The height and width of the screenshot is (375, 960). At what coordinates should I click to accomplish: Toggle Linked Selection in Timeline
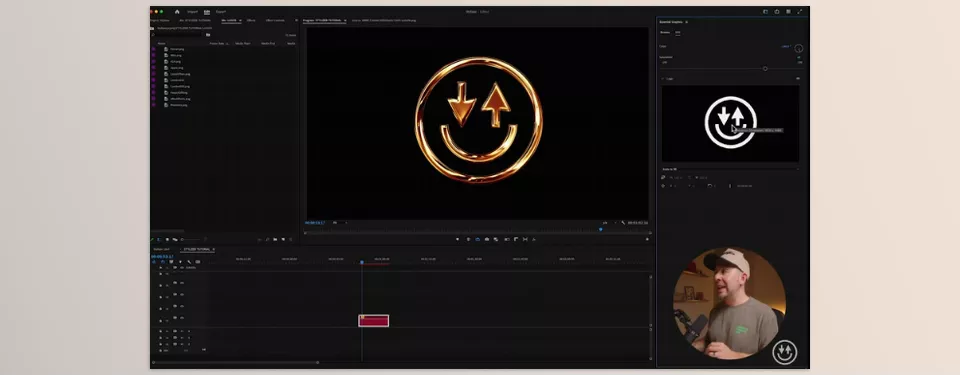click(x=171, y=262)
